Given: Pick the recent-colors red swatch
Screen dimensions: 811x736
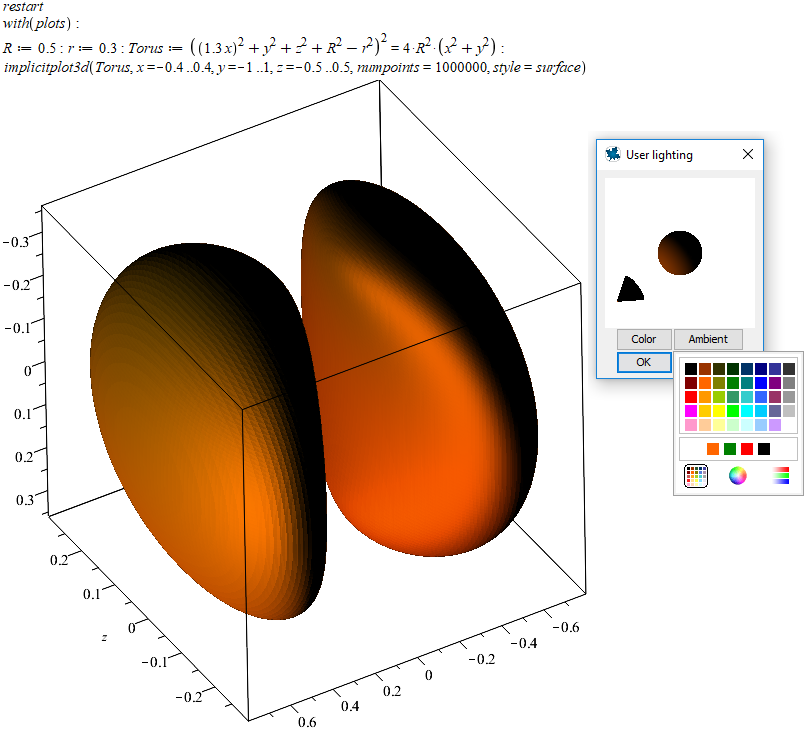Looking at the screenshot, I should pos(747,449).
